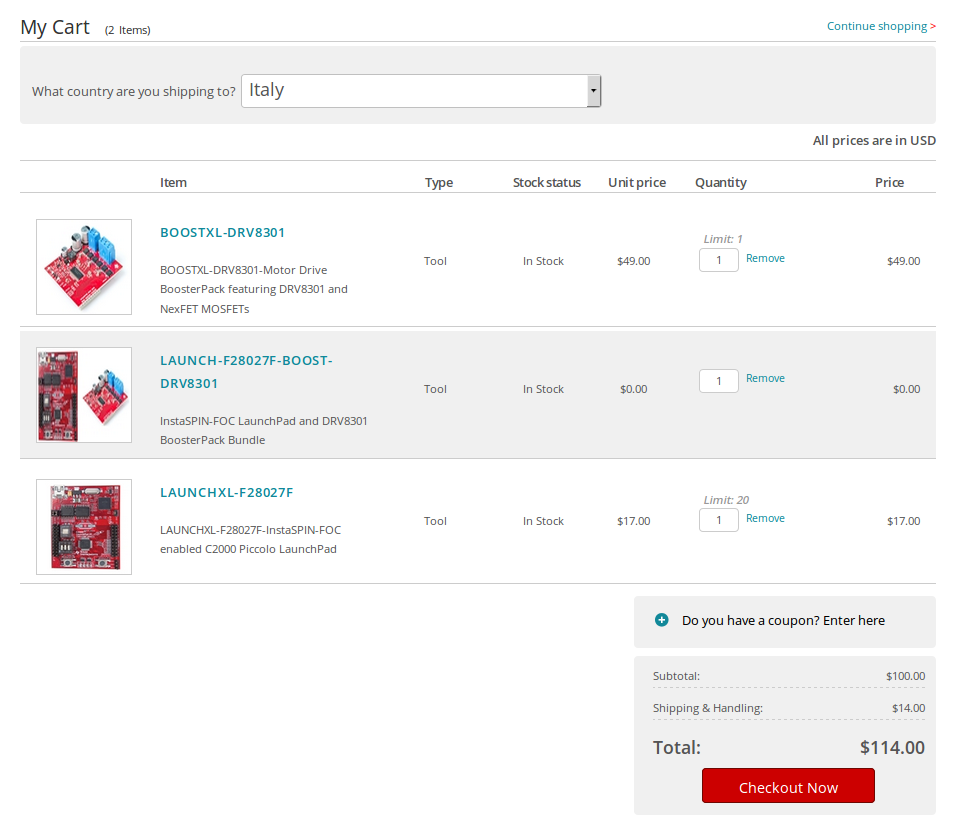Click the $100.00 subtotal value
The height and width of the screenshot is (820, 963).
coord(905,676)
